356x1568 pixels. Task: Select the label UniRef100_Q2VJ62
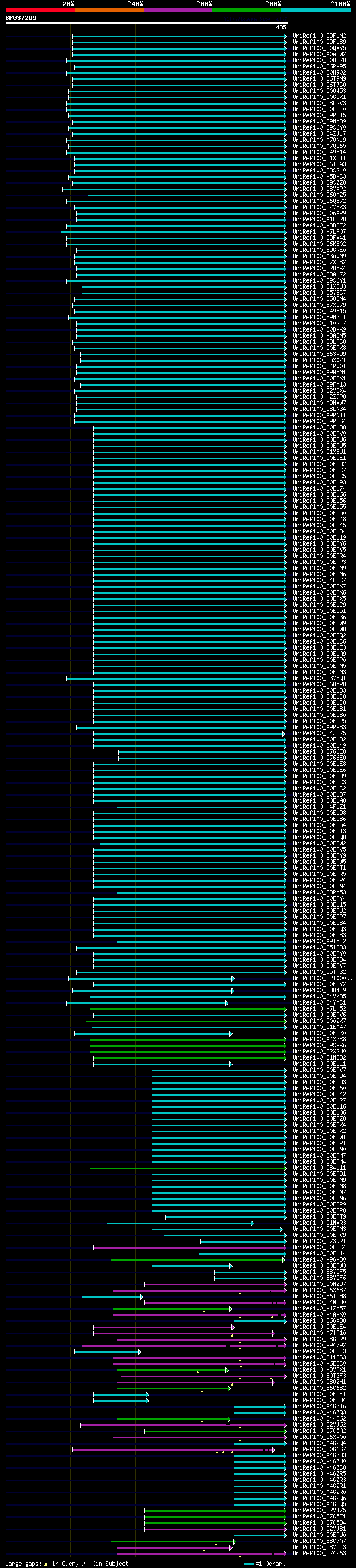[319, 1424]
